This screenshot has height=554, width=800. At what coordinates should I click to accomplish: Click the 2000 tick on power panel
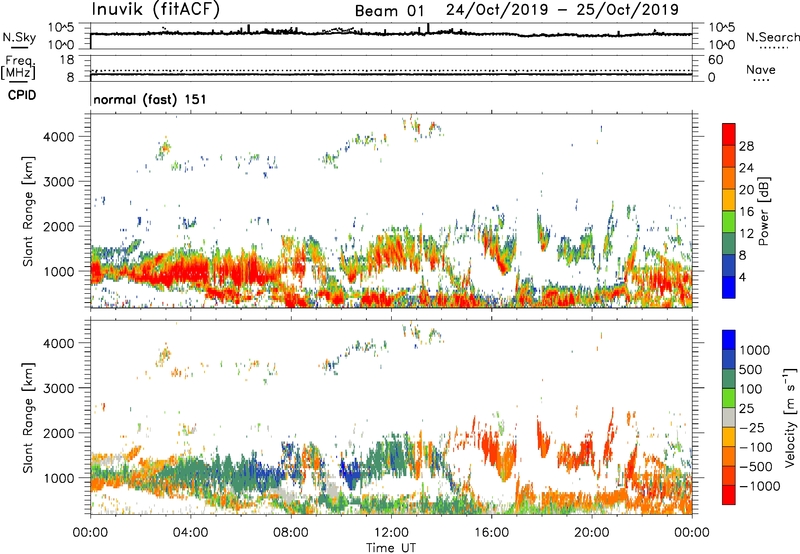59,226
